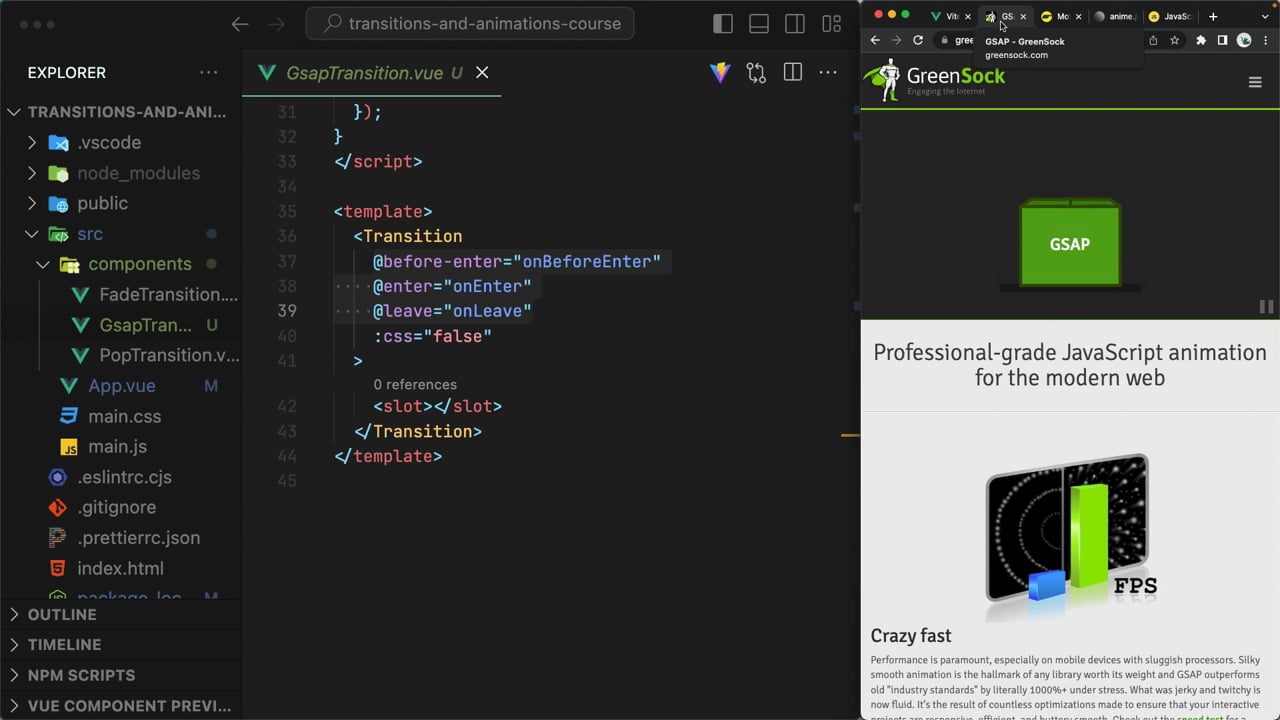Open .gitignore file

tap(121, 507)
